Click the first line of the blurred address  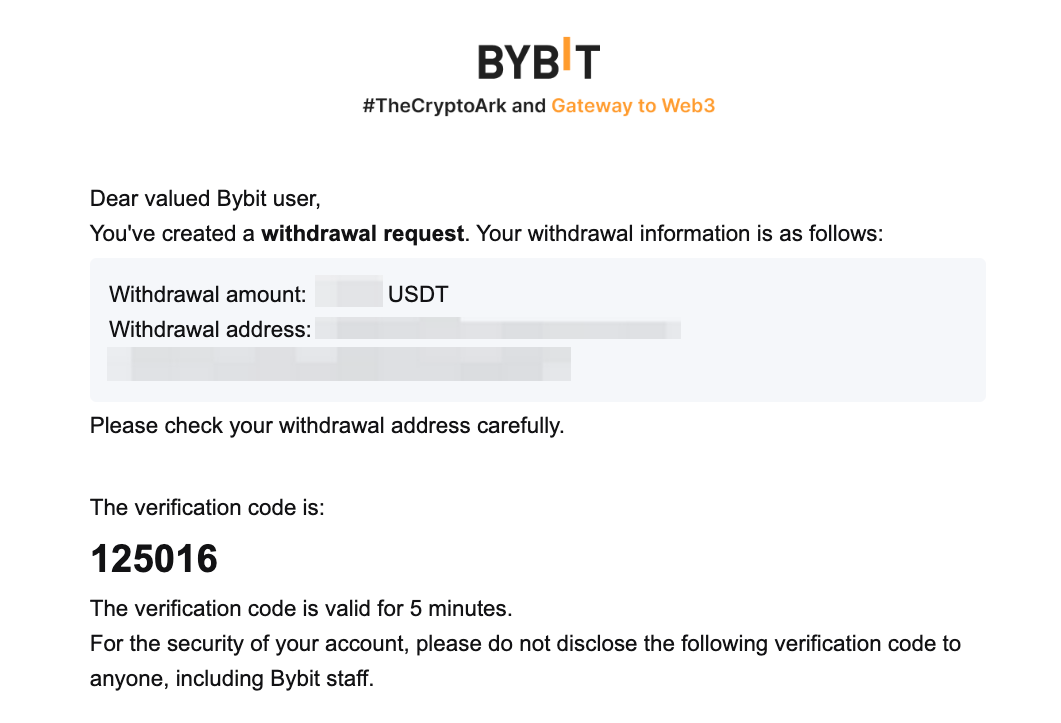[x=497, y=329]
